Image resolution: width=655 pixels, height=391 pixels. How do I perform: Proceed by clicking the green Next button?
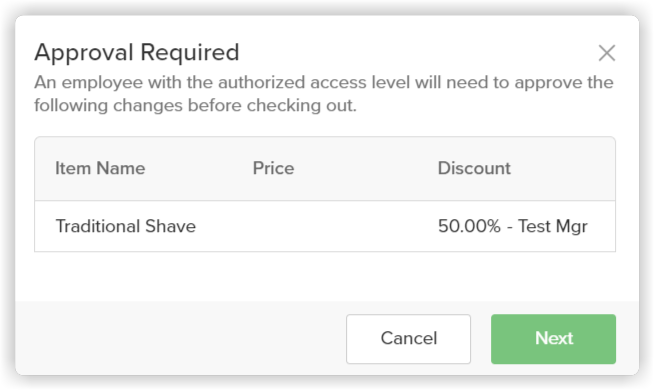tap(553, 339)
